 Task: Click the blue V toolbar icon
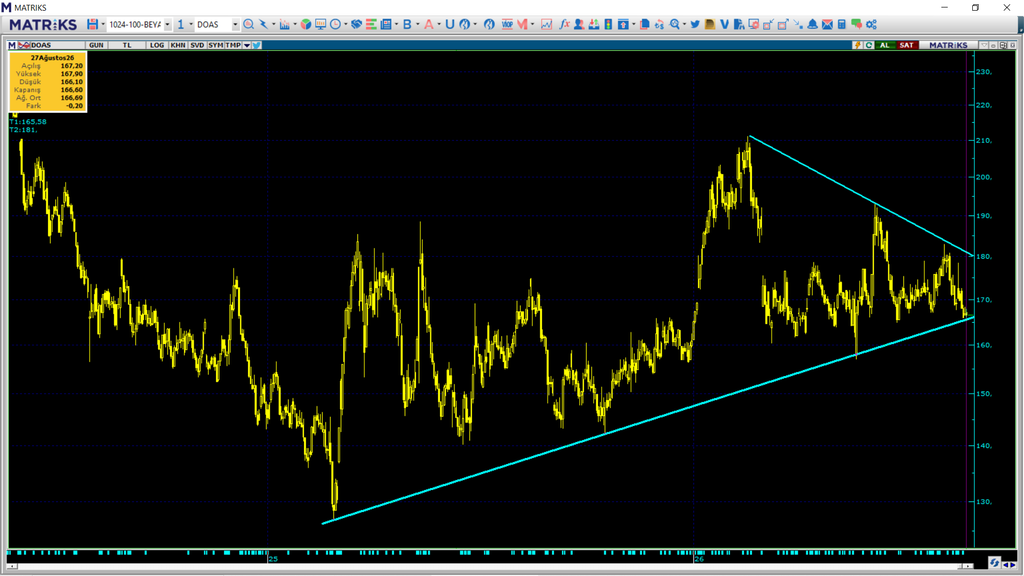point(724,24)
